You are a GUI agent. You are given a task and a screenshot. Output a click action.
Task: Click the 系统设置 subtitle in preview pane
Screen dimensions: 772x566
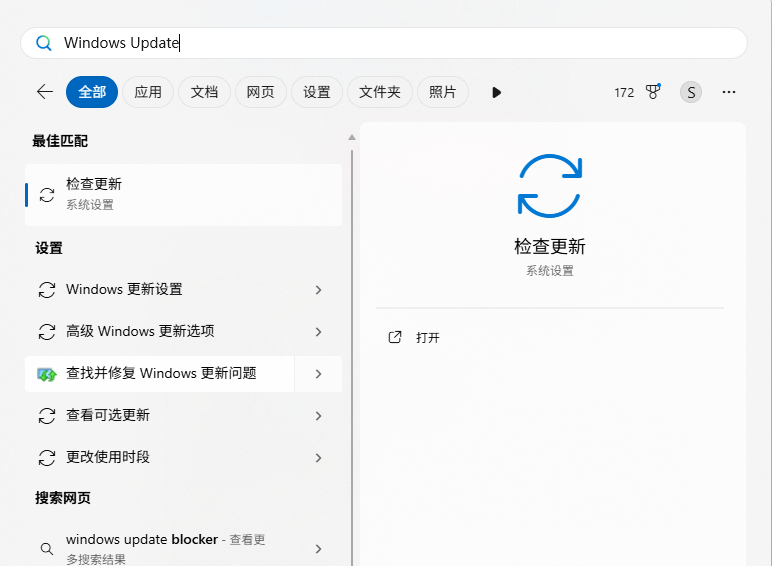[550, 271]
